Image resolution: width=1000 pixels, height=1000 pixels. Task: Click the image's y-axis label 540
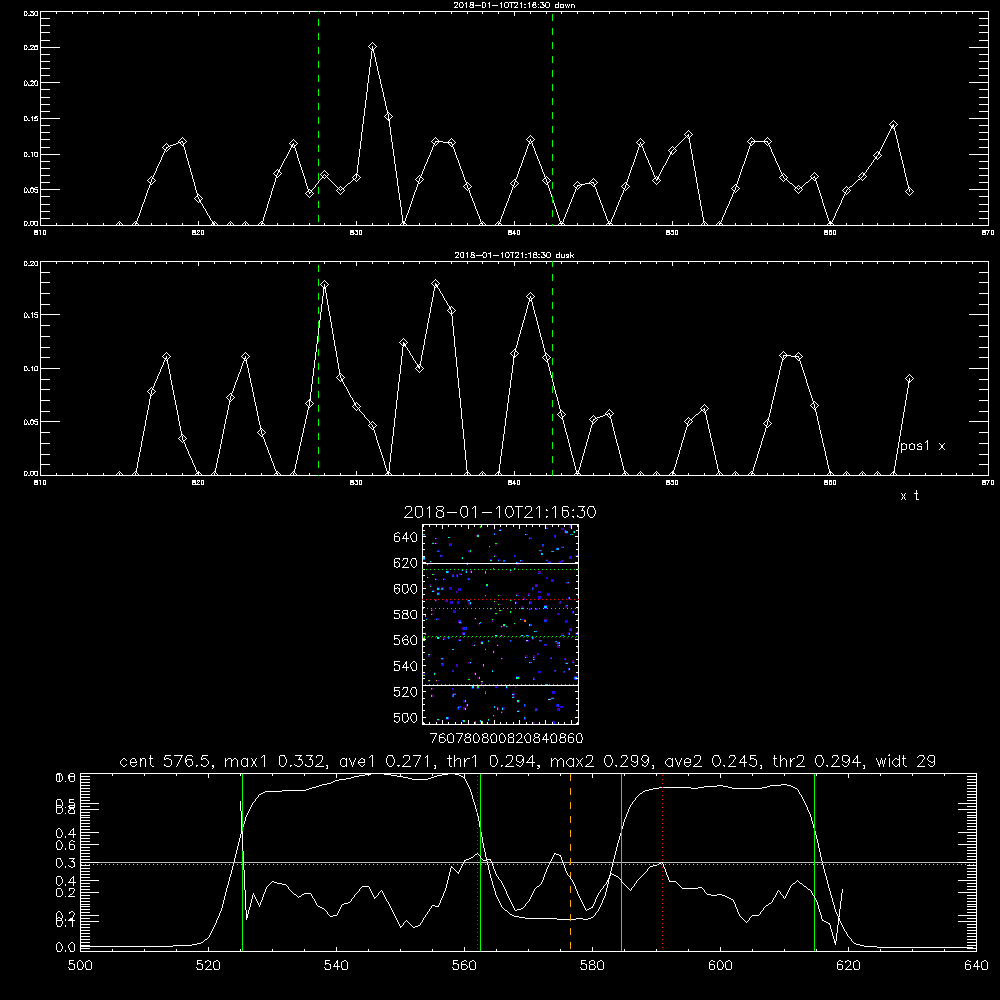coord(406,666)
